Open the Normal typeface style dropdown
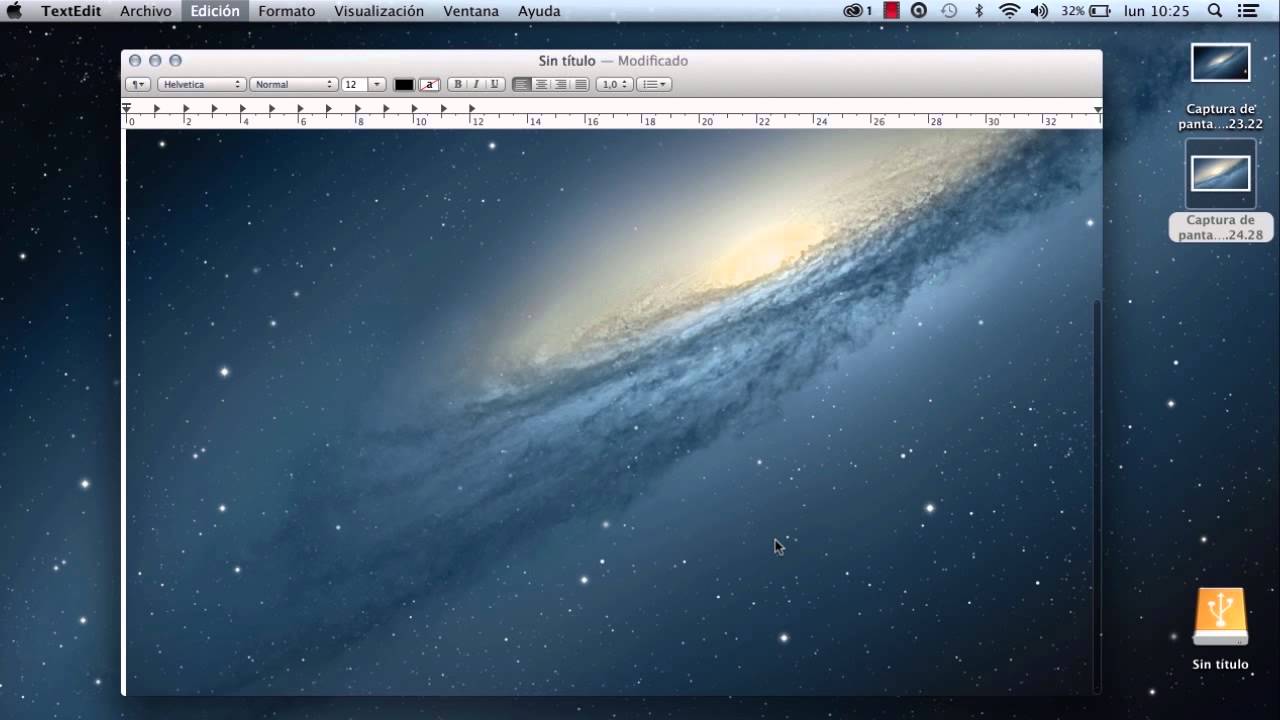Viewport: 1280px width, 720px height. pyautogui.click(x=293, y=85)
